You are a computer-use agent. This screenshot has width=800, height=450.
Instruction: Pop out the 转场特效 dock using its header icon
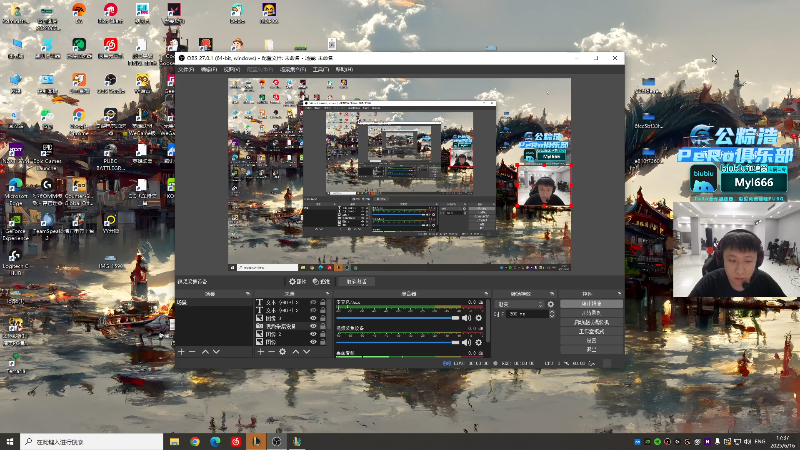[x=552, y=294]
